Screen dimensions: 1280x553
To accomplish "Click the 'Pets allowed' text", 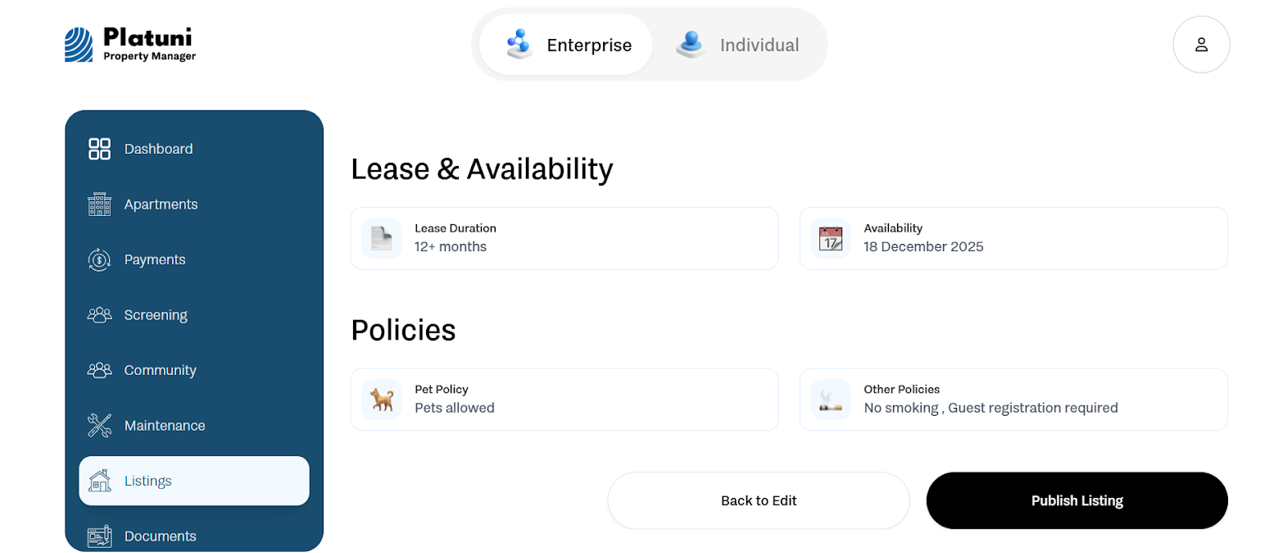I will tap(455, 408).
